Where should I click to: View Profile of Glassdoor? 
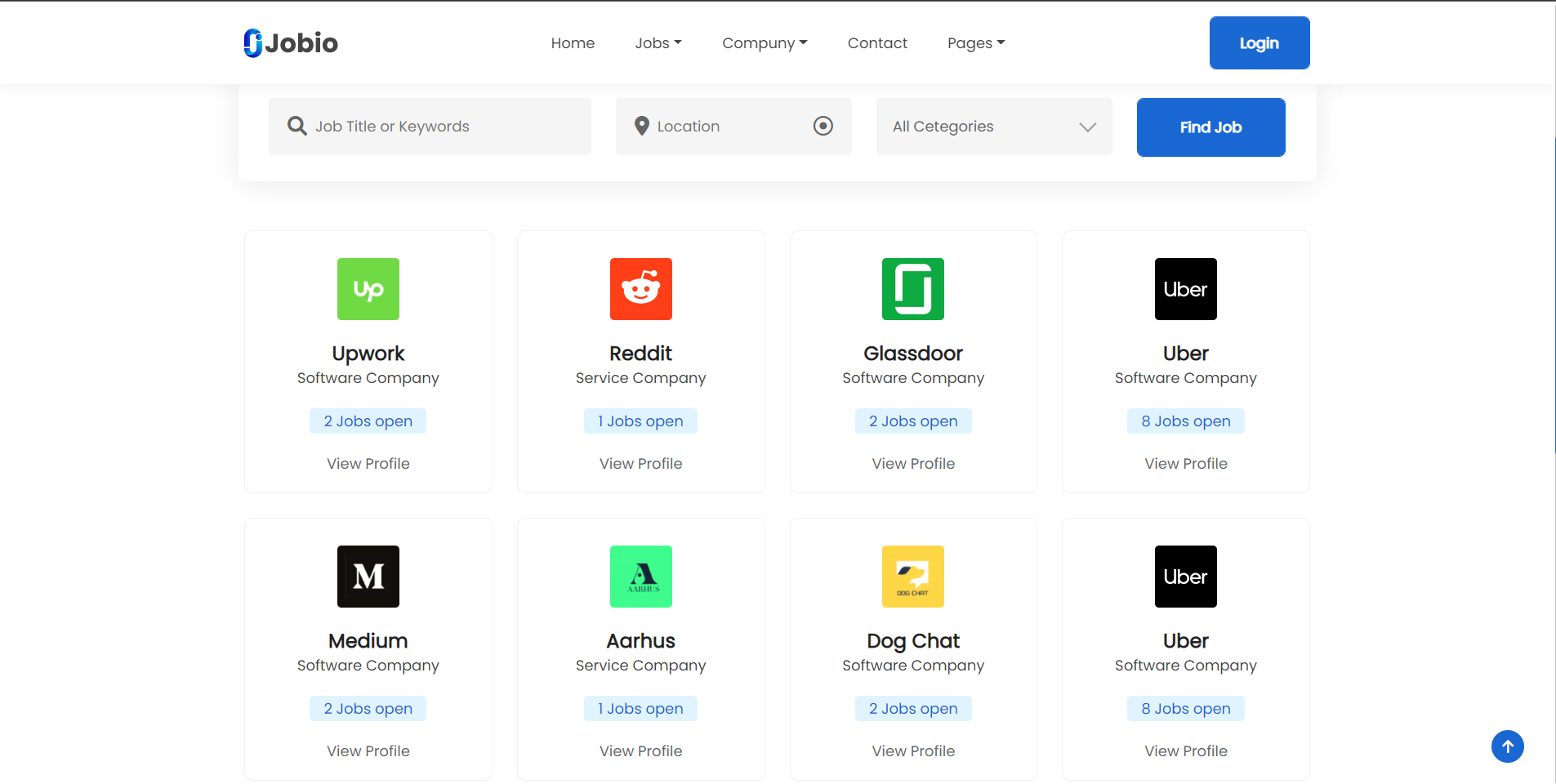click(x=913, y=464)
